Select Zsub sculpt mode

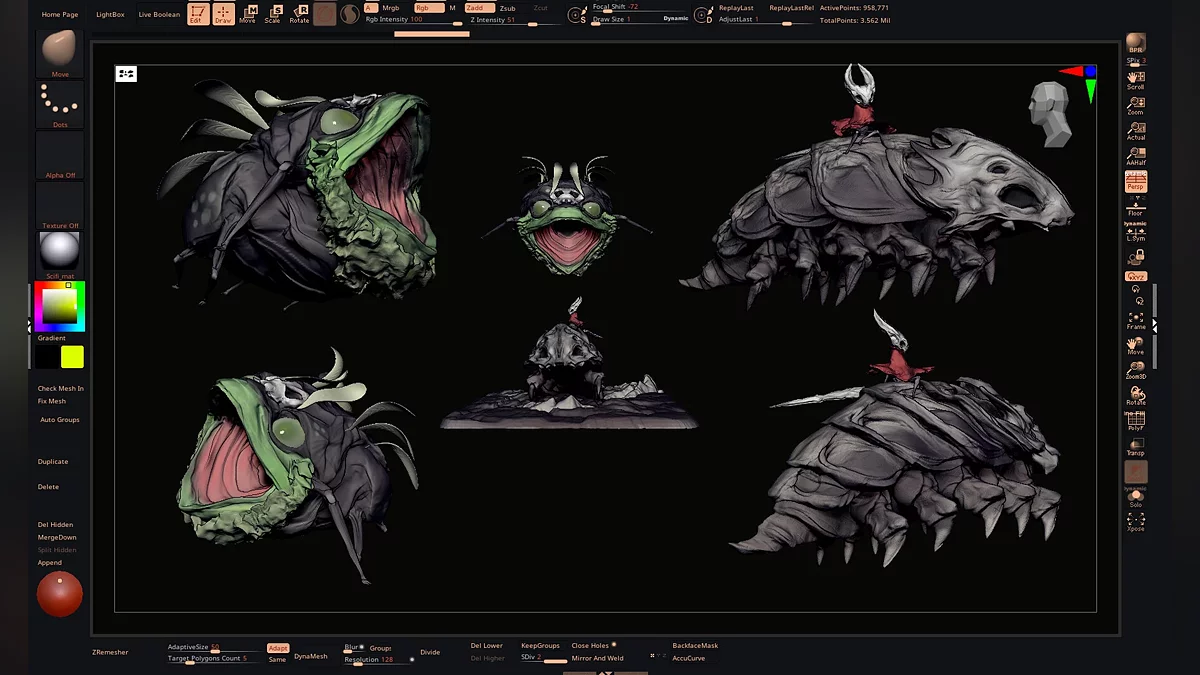508,8
